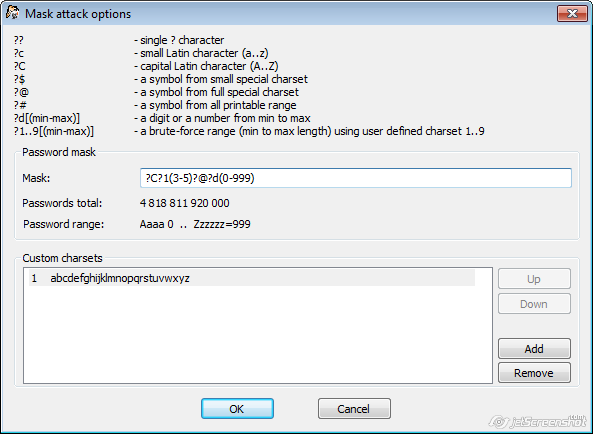Viewport: 593px width, 434px height.
Task: Move the charset Up in the list
Action: pos(534,279)
